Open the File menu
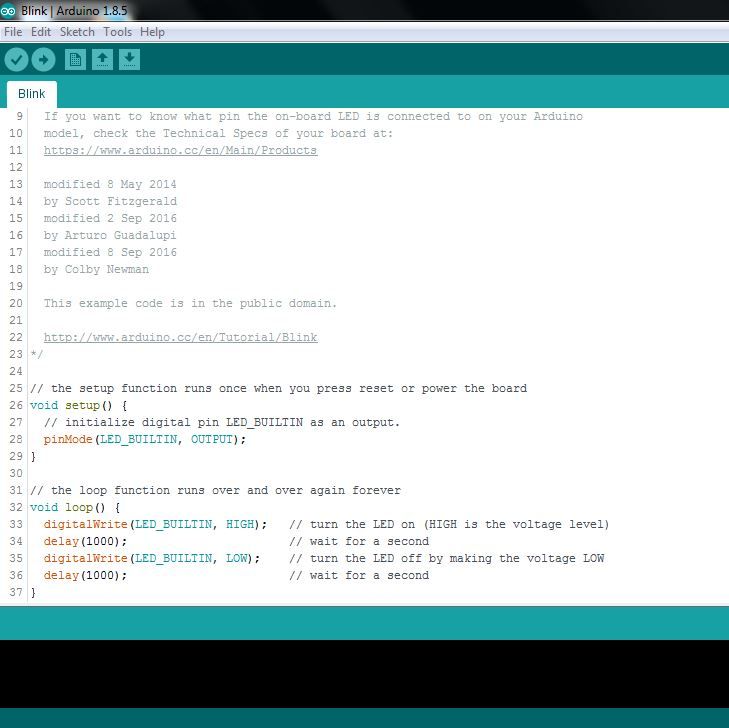This screenshot has height=728, width=729. (13, 32)
